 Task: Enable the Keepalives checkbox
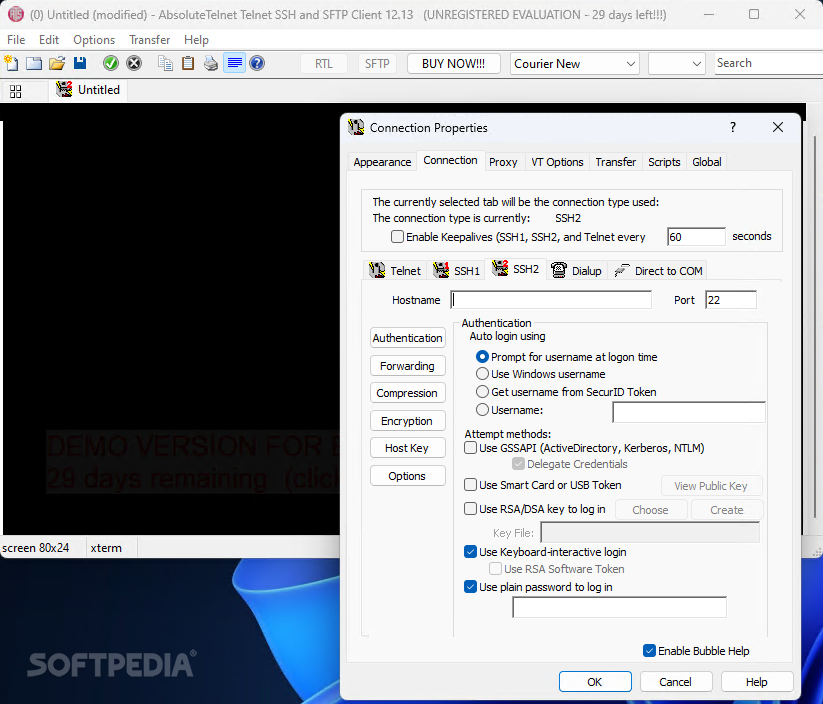(397, 237)
